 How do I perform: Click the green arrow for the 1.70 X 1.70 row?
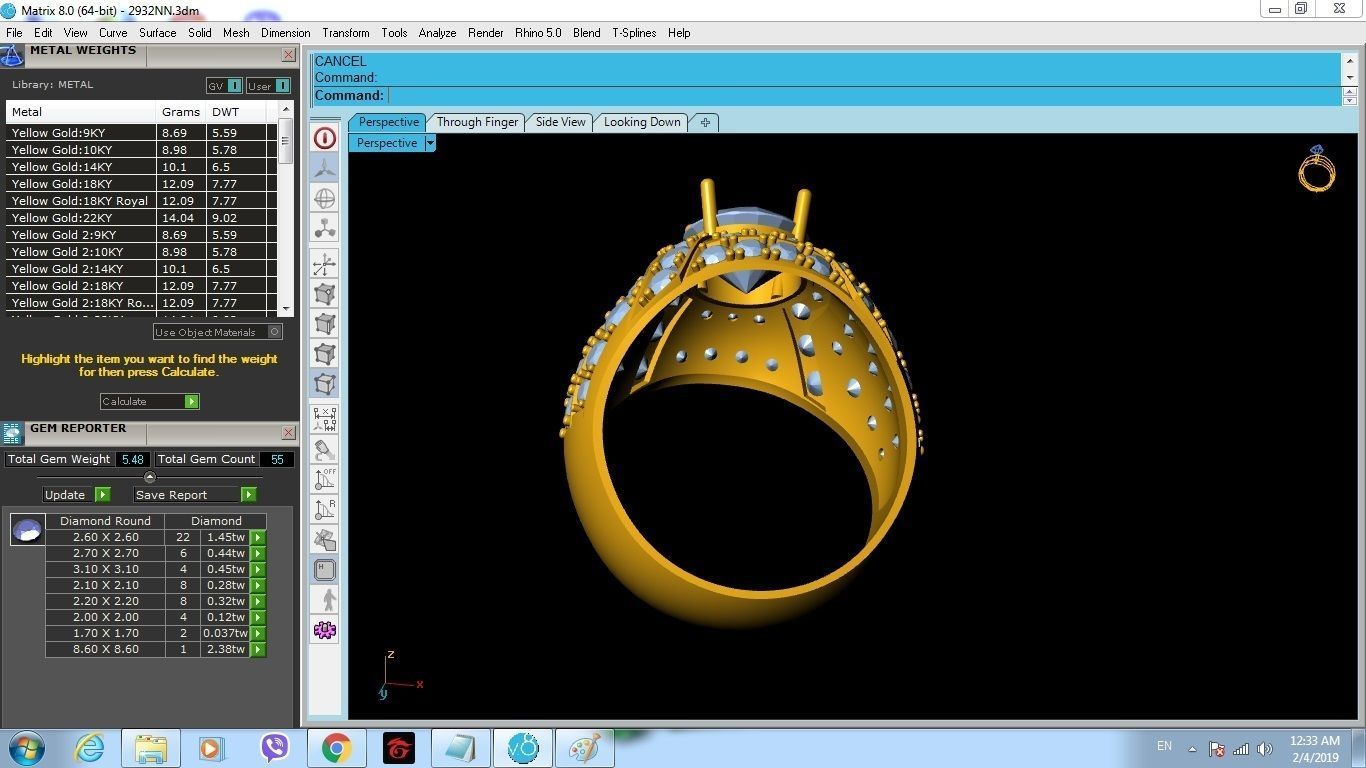[x=258, y=633]
